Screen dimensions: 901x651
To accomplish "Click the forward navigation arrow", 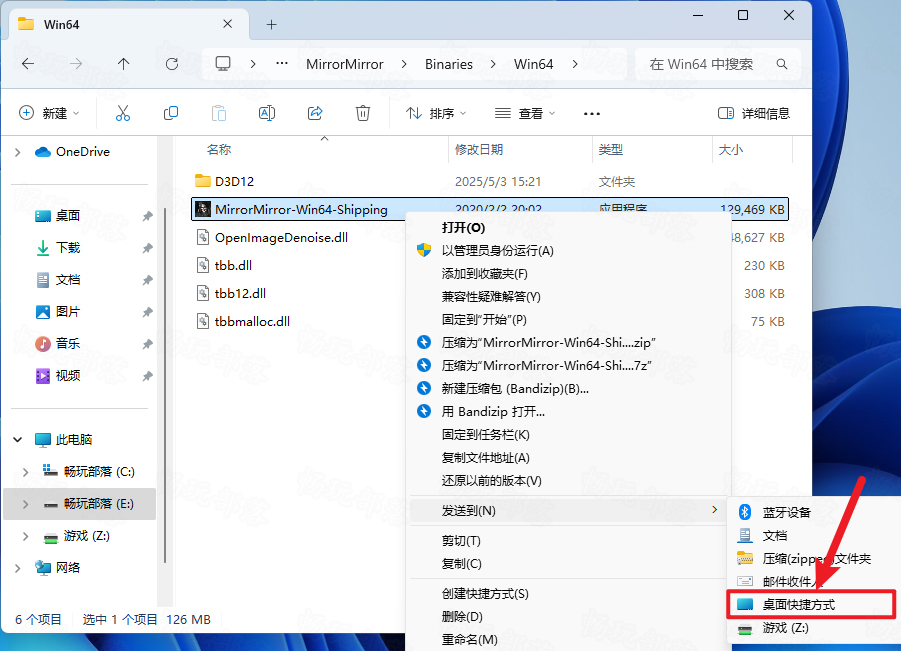I will click(75, 64).
